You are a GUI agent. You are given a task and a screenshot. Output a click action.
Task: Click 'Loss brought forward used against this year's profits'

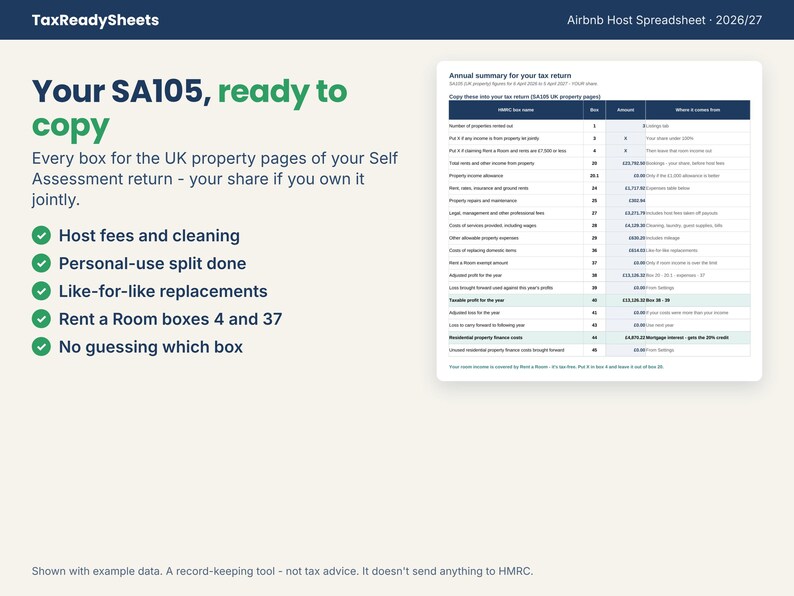[x=501, y=288]
